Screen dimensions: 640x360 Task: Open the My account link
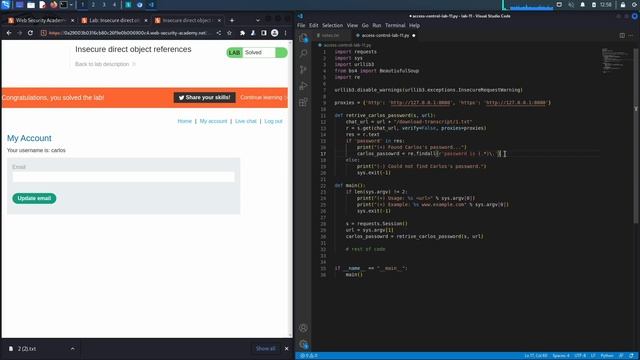[213, 121]
